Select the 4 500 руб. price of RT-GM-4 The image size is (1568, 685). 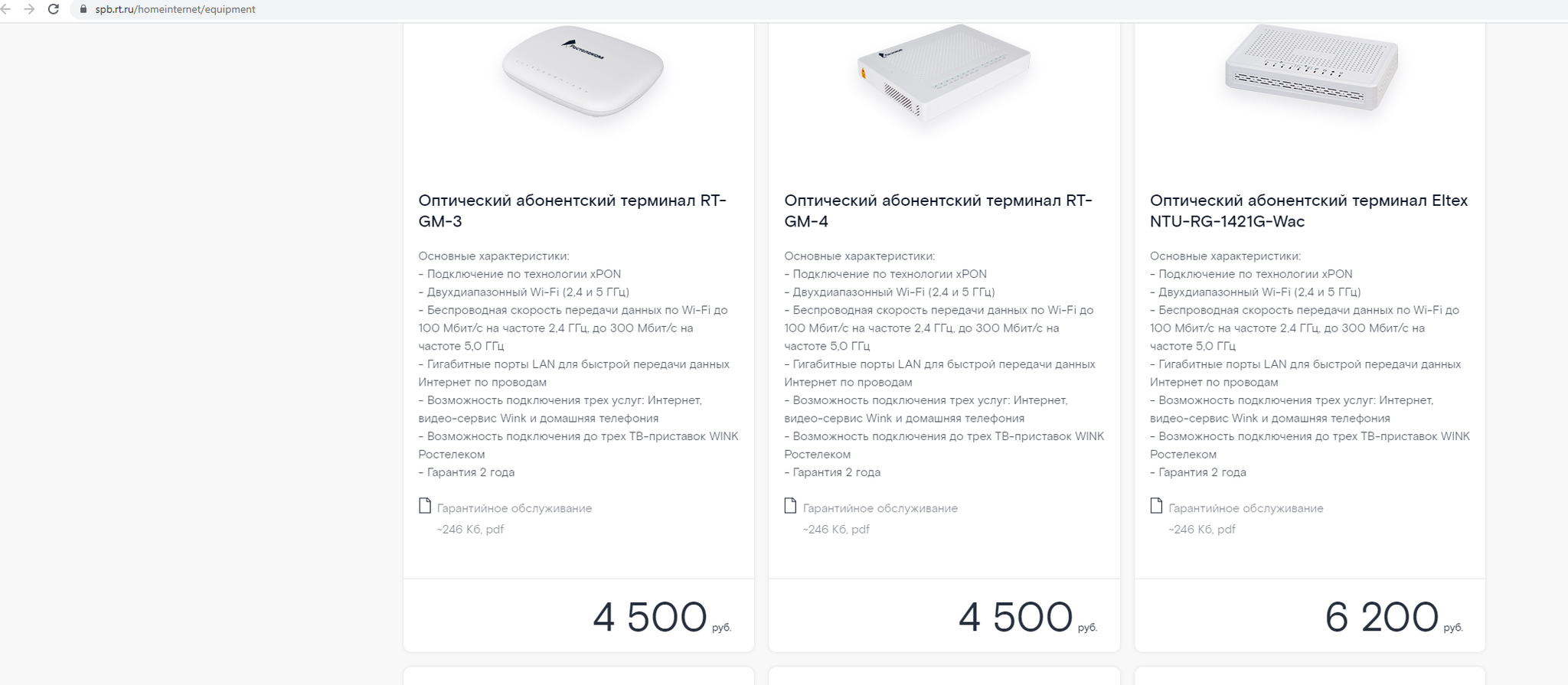1027,617
